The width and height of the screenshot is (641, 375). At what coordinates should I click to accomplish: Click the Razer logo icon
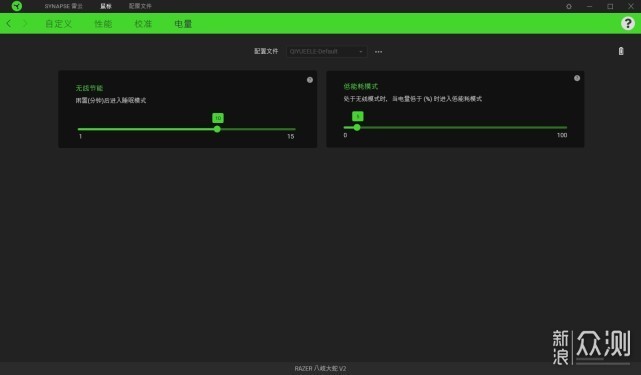(x=17, y=6)
